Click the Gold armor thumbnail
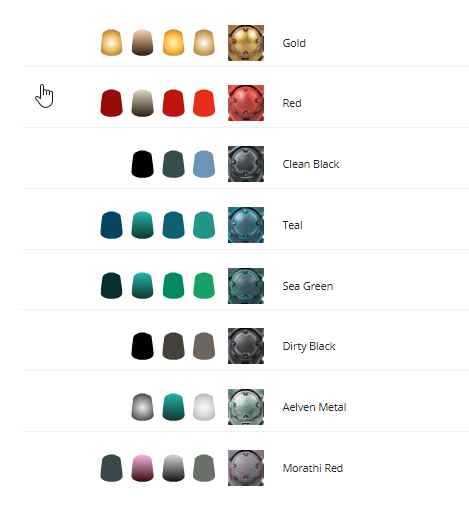The height and width of the screenshot is (529, 469). [x=246, y=43]
